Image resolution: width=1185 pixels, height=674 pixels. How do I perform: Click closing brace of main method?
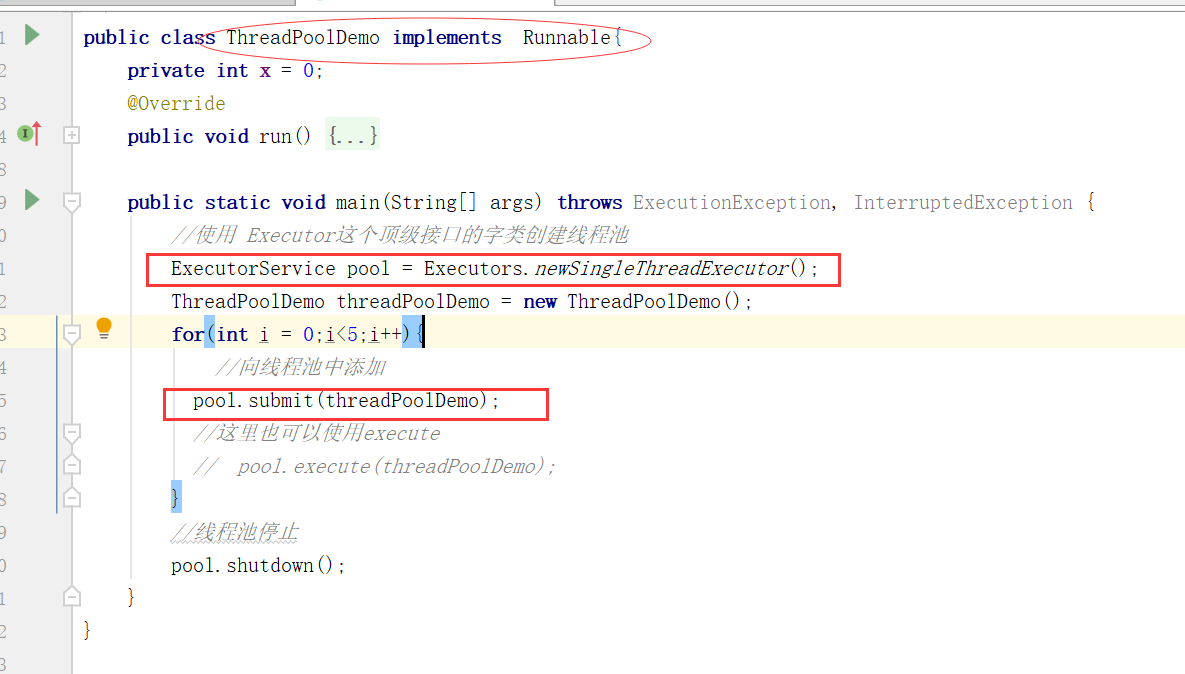point(131,597)
